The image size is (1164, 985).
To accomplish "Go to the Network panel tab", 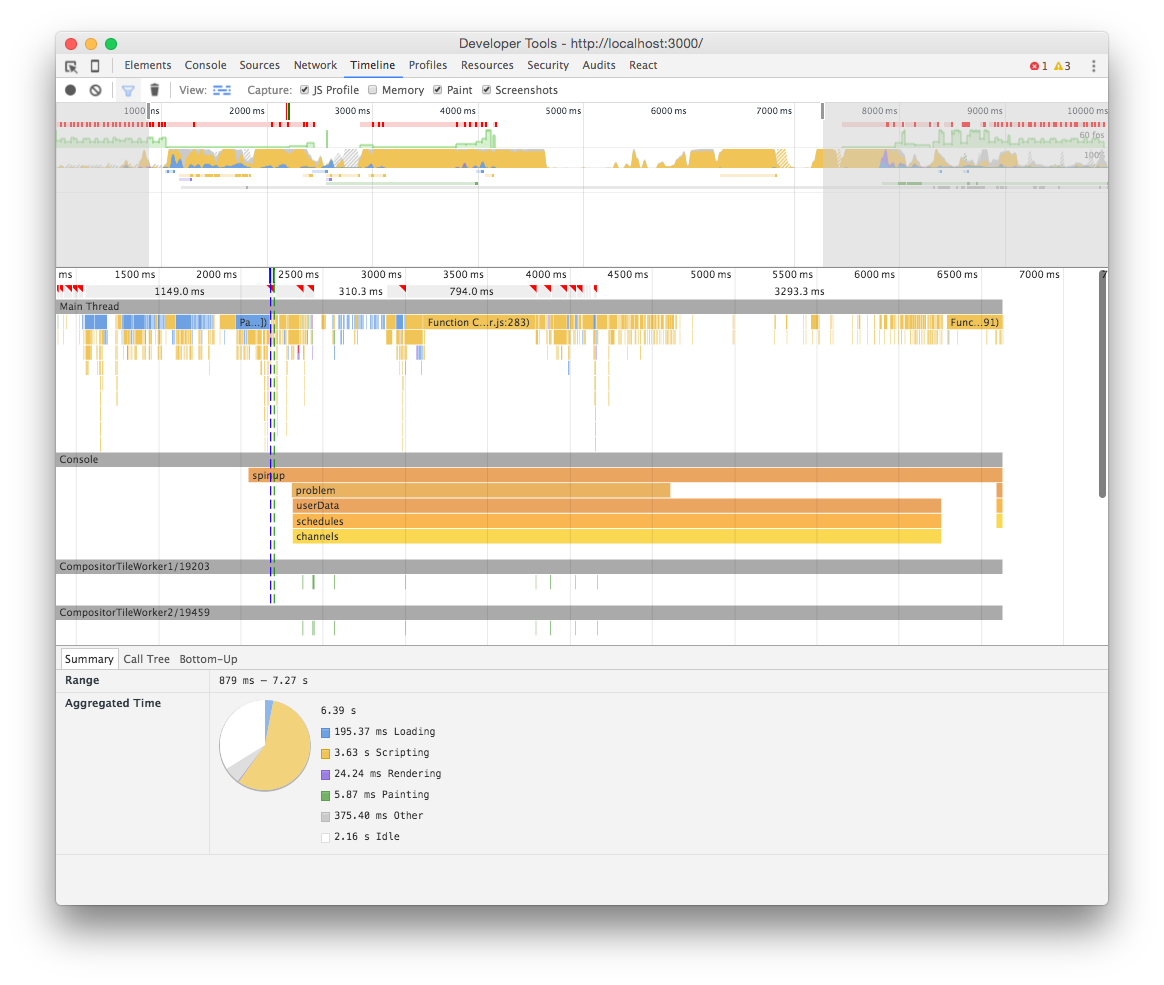I will tap(315, 65).
